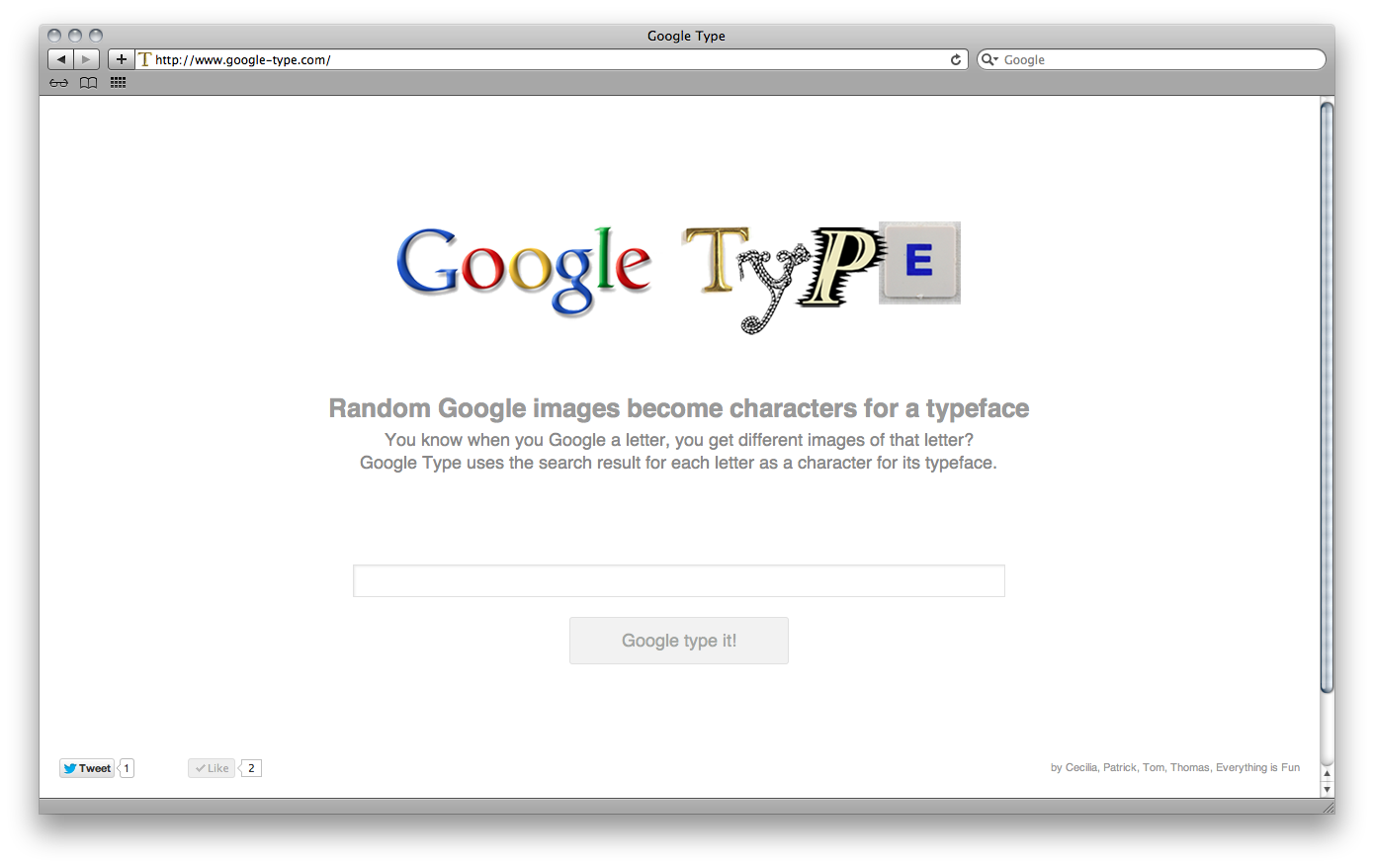
Task: Click the site favicon T in address bar
Action: click(x=145, y=59)
